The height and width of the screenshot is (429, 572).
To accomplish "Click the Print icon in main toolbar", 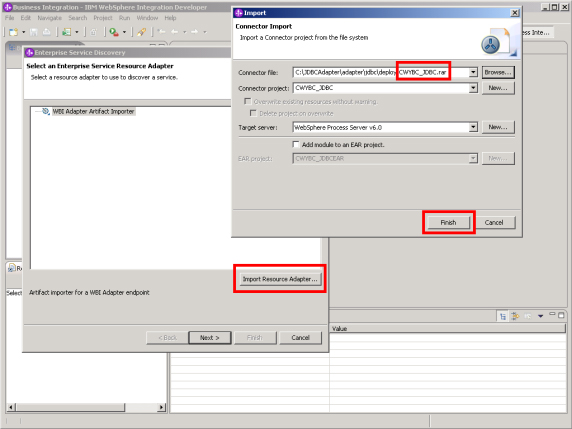I will point(46,32).
